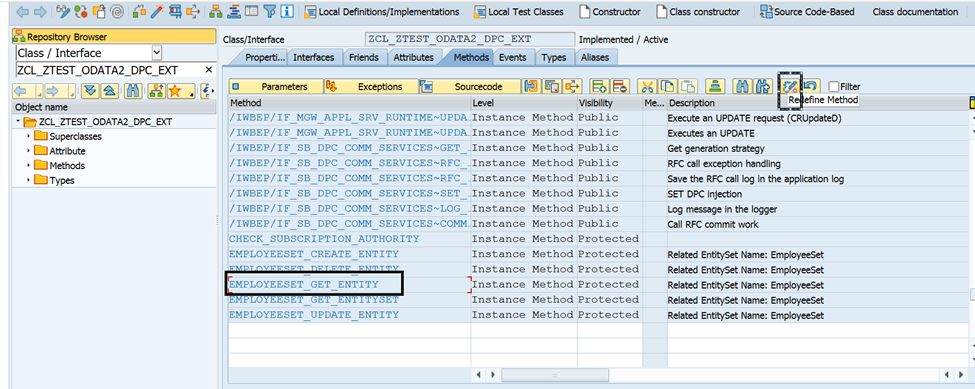Click the Copy icon in methods toolbar
The height and width of the screenshot is (389, 975).
668,86
